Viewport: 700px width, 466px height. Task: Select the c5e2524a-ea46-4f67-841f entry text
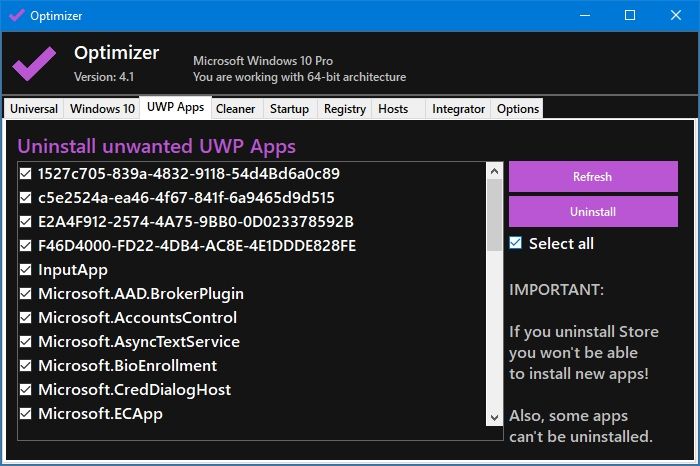[186, 198]
